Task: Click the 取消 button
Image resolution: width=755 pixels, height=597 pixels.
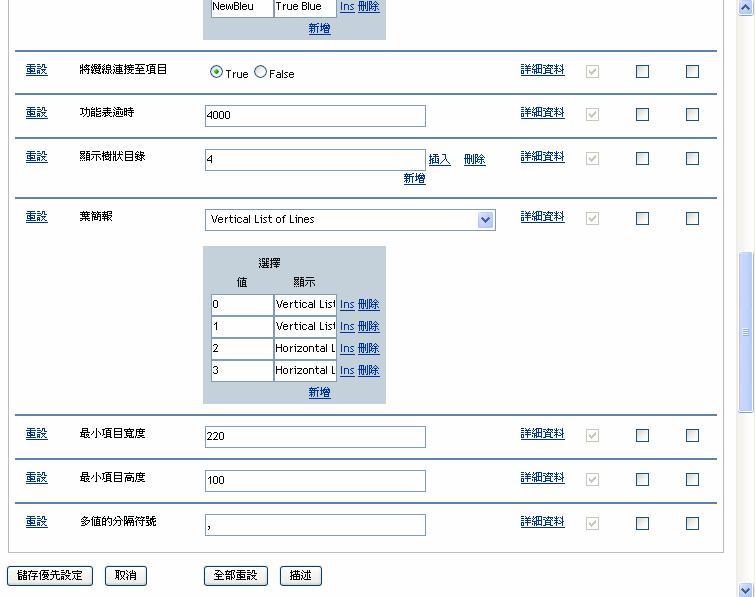Action: [126, 576]
